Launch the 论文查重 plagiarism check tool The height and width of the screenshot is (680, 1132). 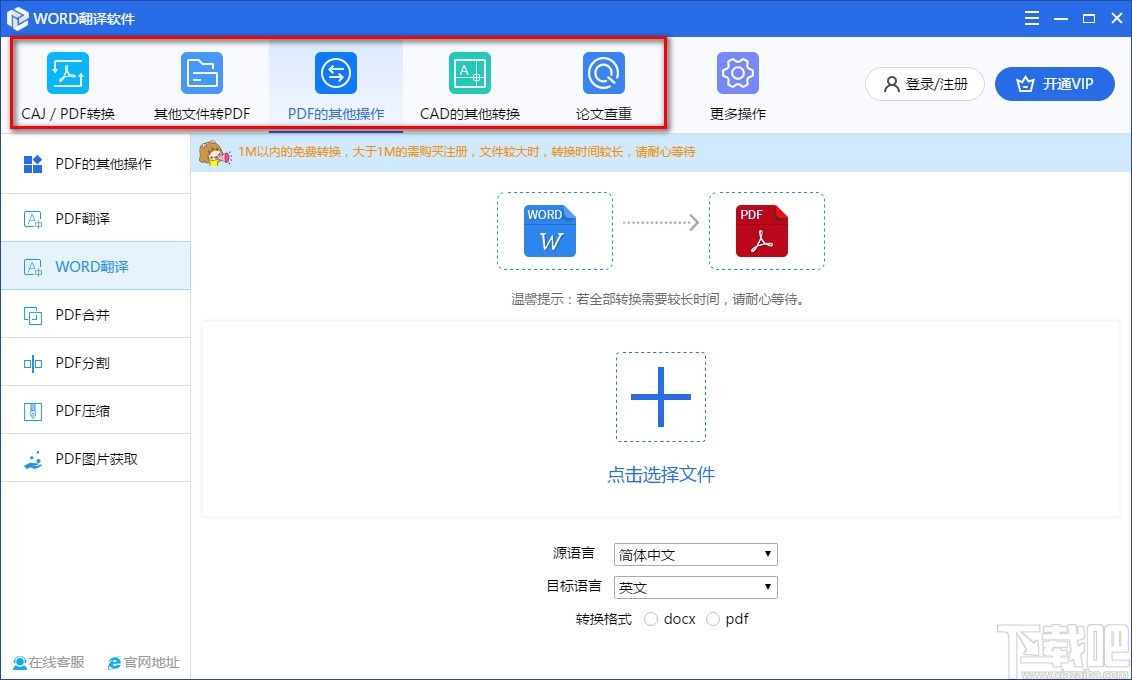(603, 85)
